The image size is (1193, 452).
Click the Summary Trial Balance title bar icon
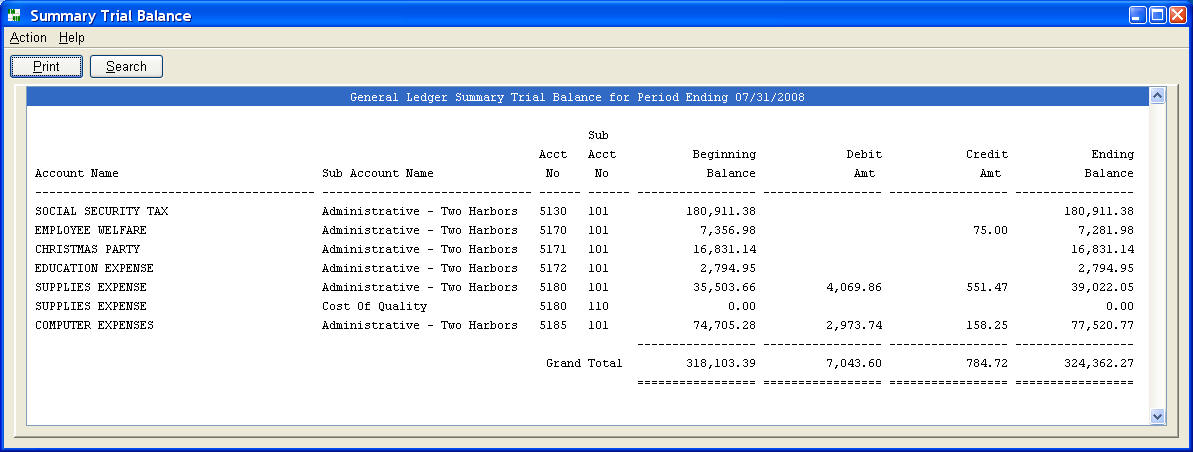(x=14, y=15)
